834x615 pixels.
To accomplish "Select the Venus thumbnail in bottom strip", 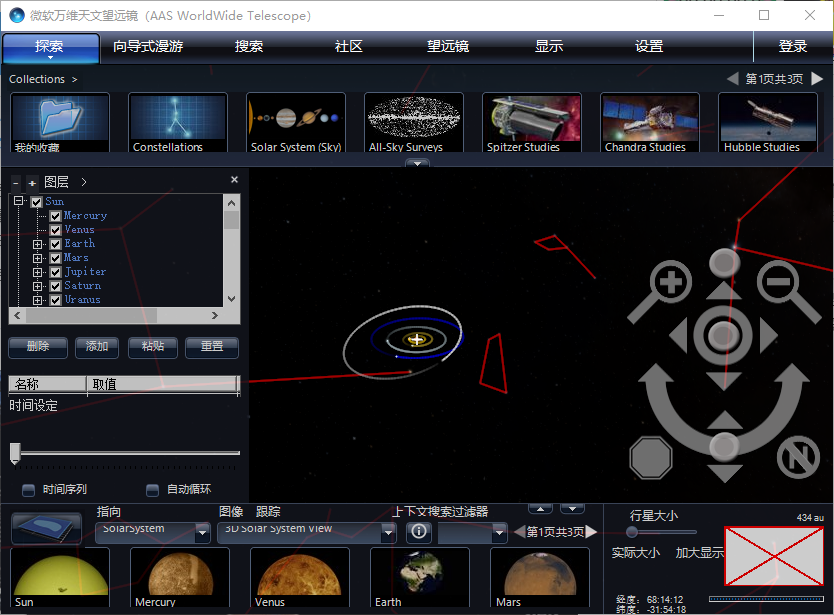I will (x=300, y=577).
